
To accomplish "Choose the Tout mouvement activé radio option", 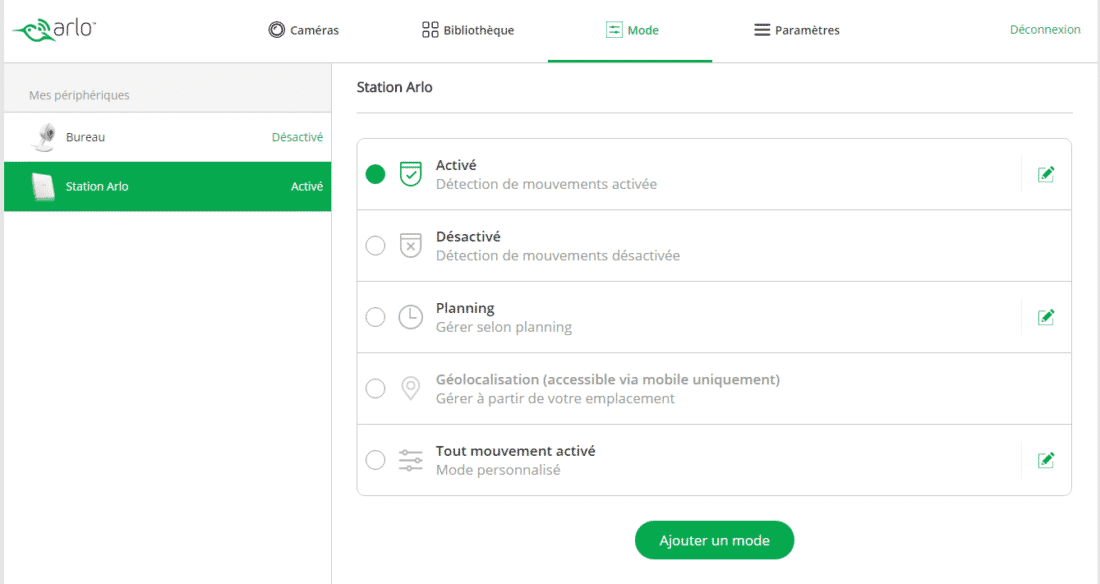I will [375, 460].
